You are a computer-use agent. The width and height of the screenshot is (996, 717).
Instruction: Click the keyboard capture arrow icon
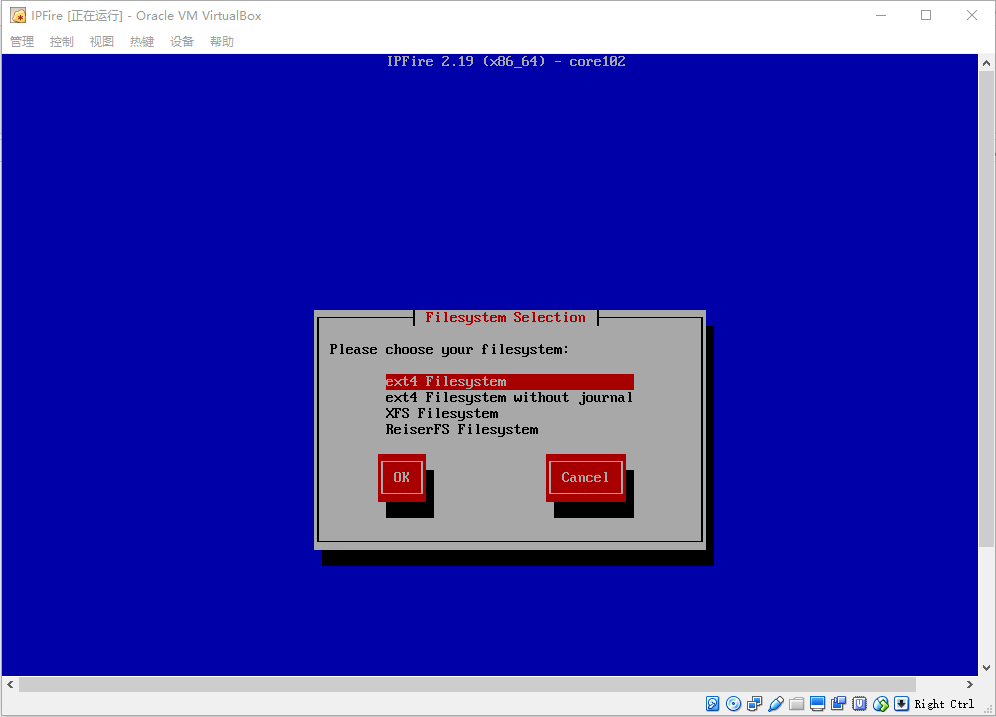[x=901, y=704]
